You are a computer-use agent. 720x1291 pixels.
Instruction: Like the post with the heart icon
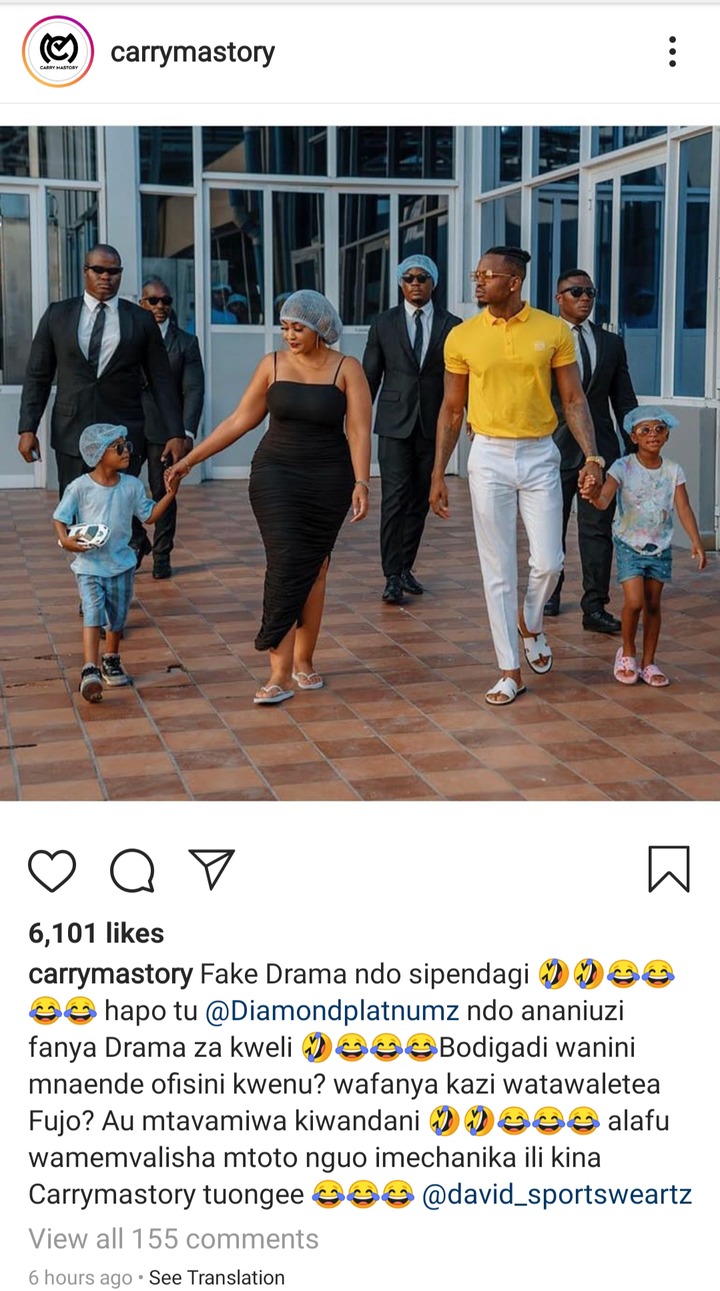pyautogui.click(x=52, y=870)
